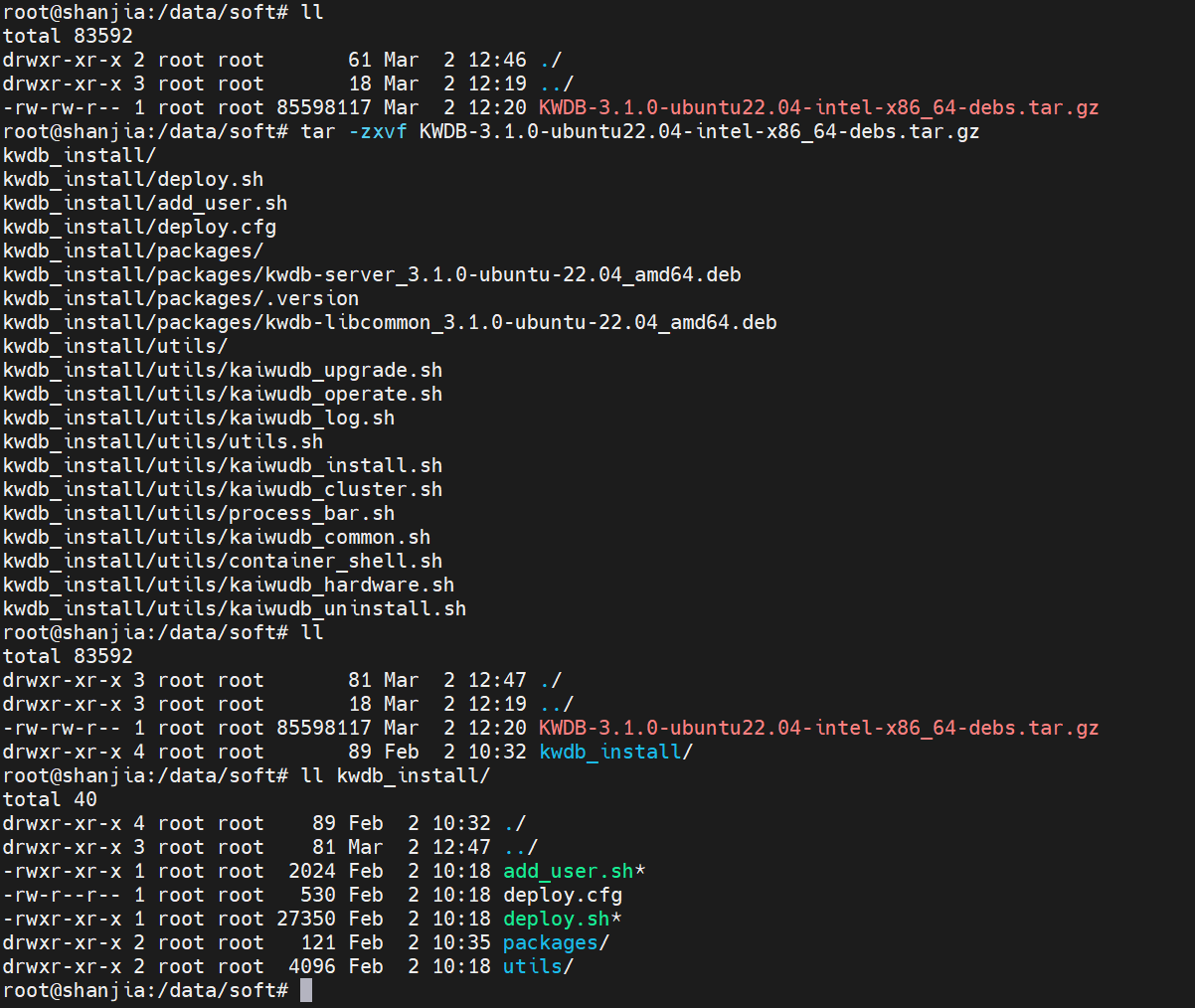Screen dimensions: 1195x1008
Task: Select kaiwudb_common.sh in the extraction output
Action: [x=330, y=537]
